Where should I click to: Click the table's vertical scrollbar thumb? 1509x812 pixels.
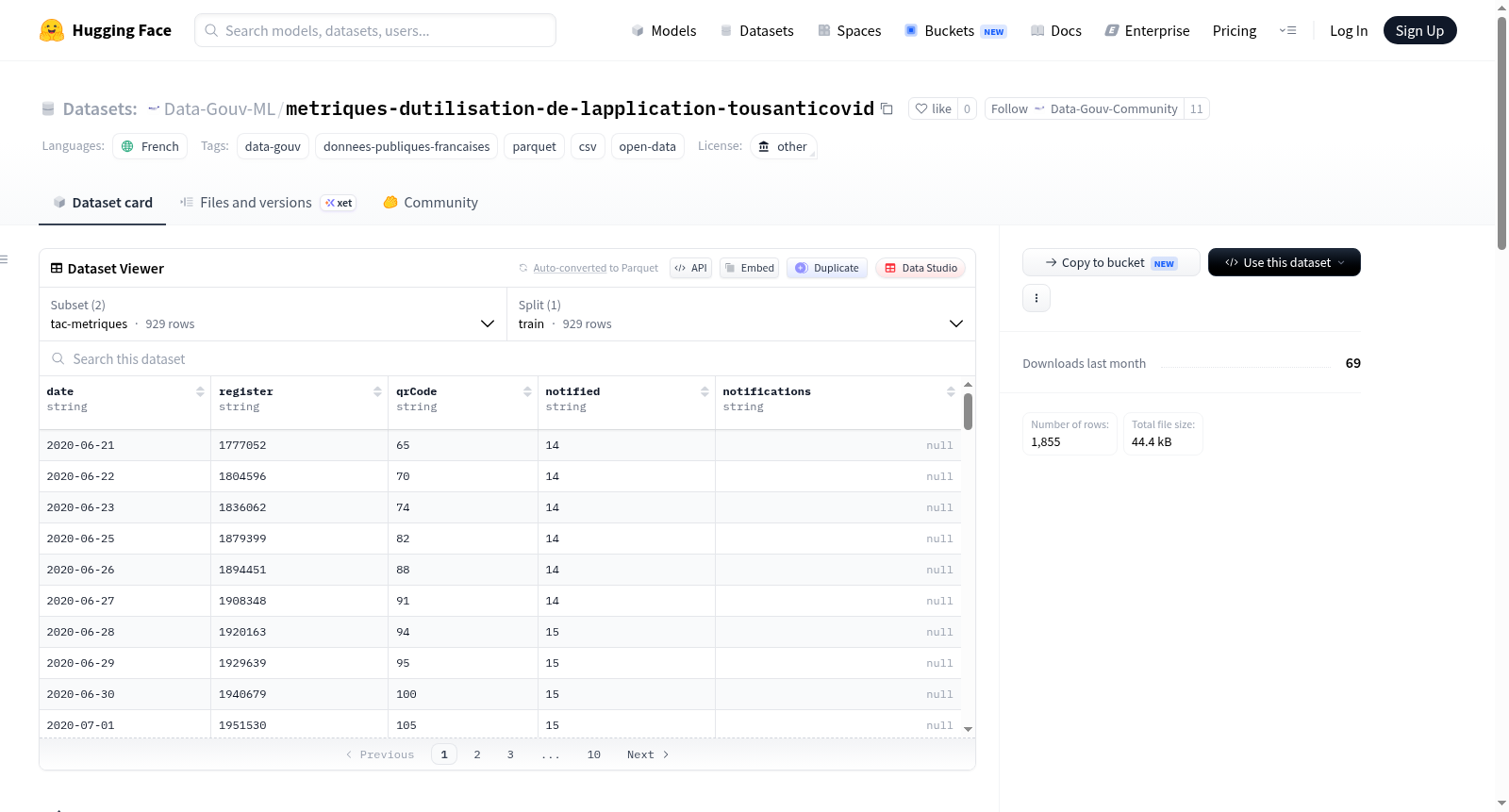tap(968, 411)
